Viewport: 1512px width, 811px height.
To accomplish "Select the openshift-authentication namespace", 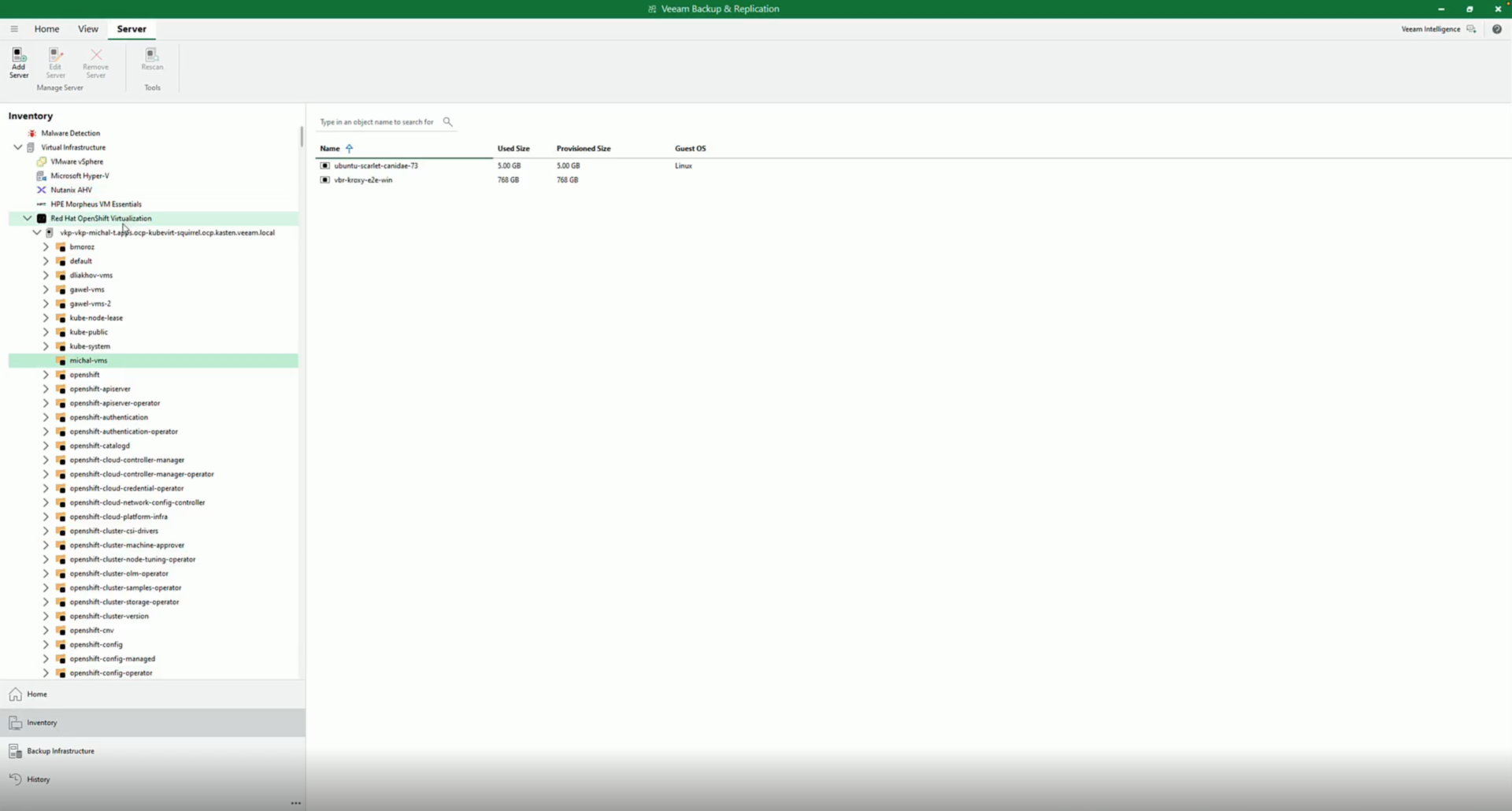I will (109, 417).
